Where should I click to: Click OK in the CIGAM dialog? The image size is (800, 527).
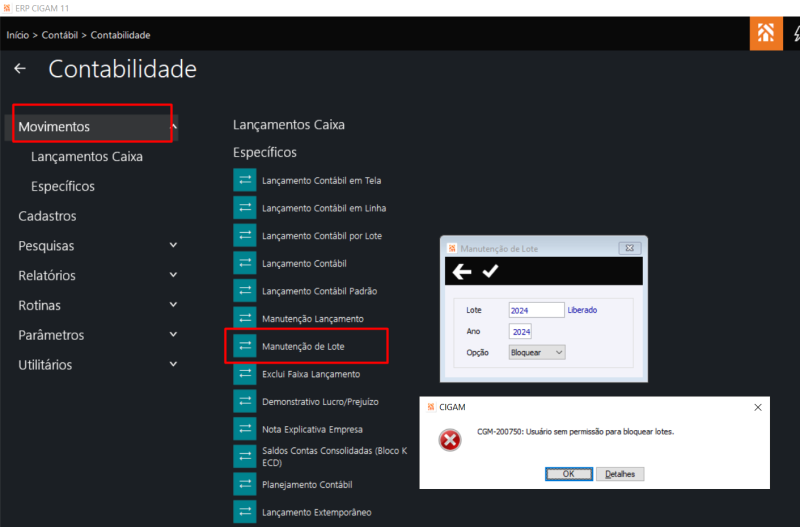[x=569, y=474]
